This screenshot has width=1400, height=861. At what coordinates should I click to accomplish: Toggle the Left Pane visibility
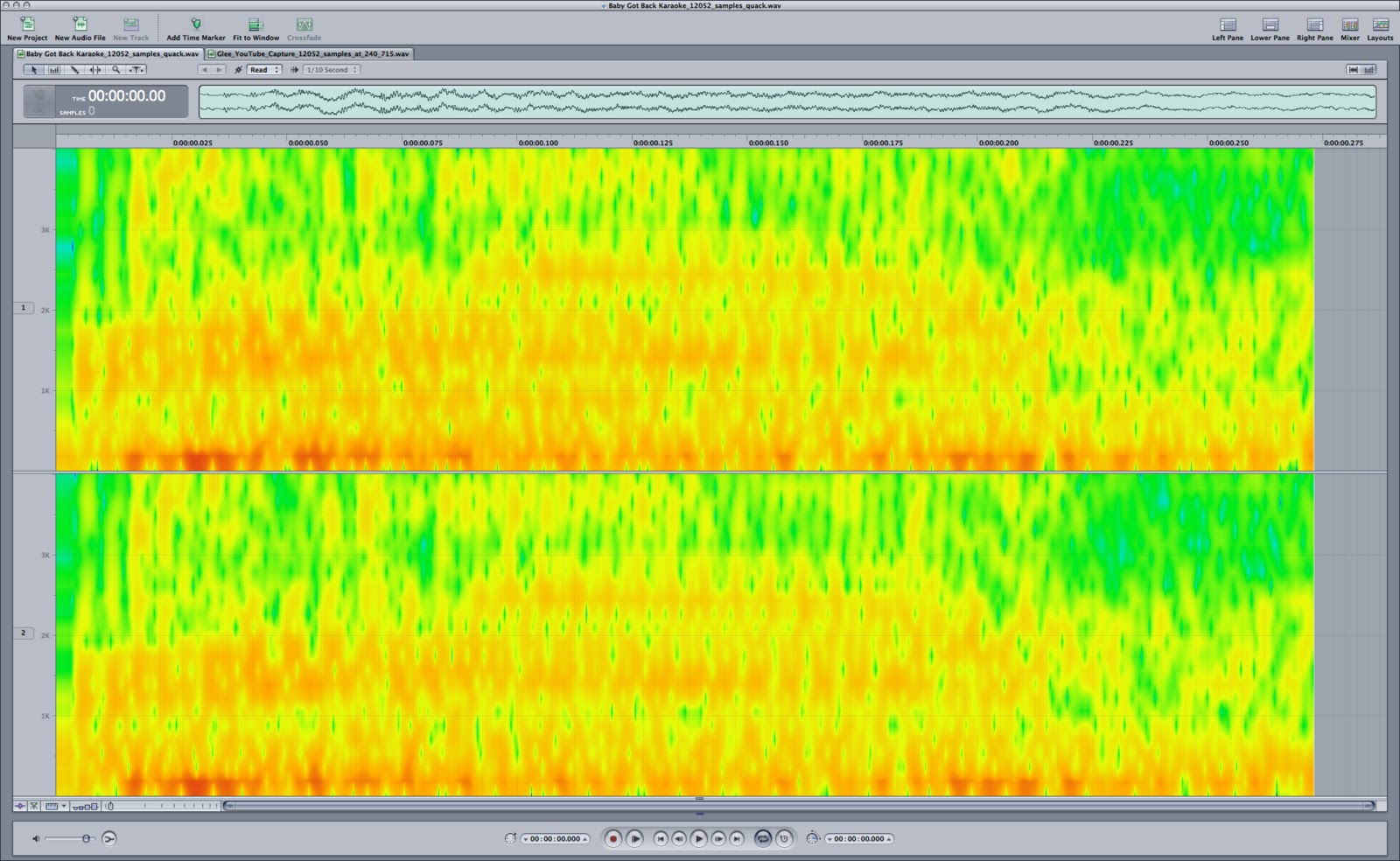tap(1228, 25)
